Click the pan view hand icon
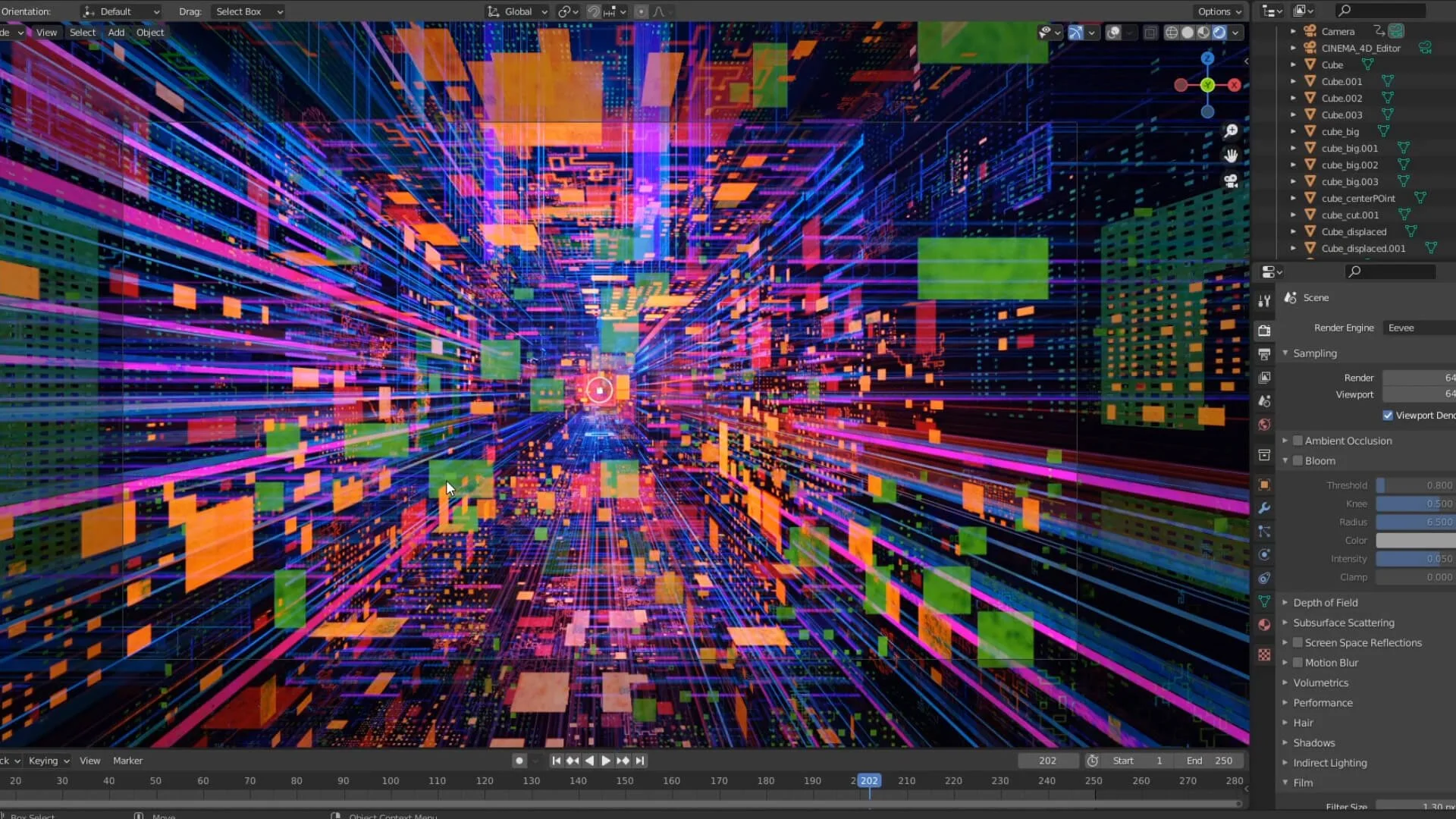 coord(1231,156)
